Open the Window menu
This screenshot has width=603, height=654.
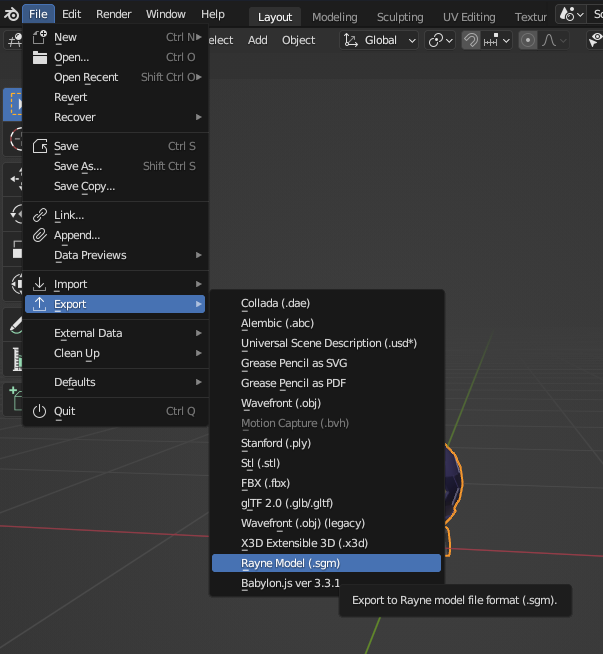pos(166,14)
